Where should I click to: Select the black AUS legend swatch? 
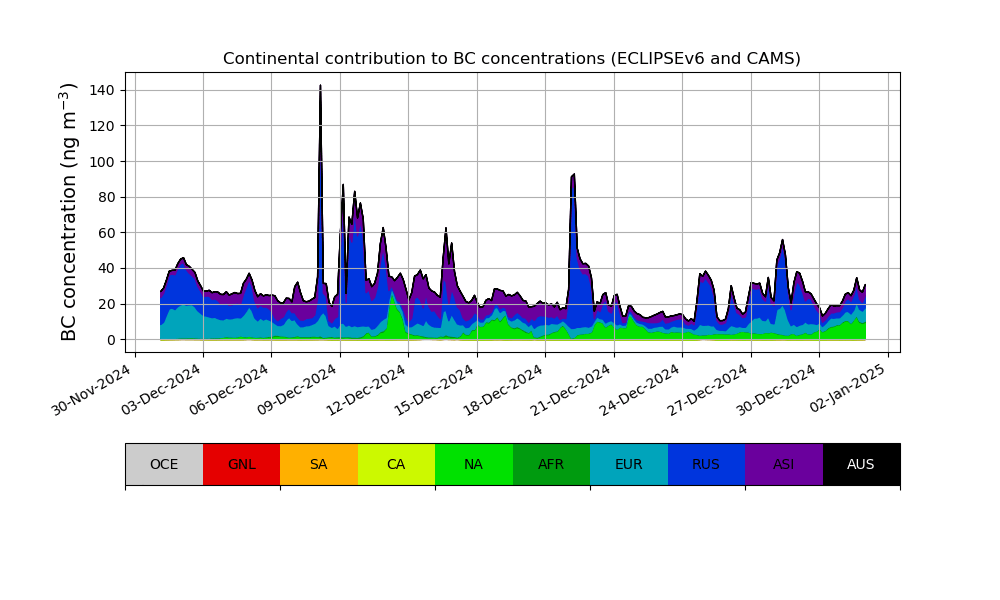(x=861, y=464)
